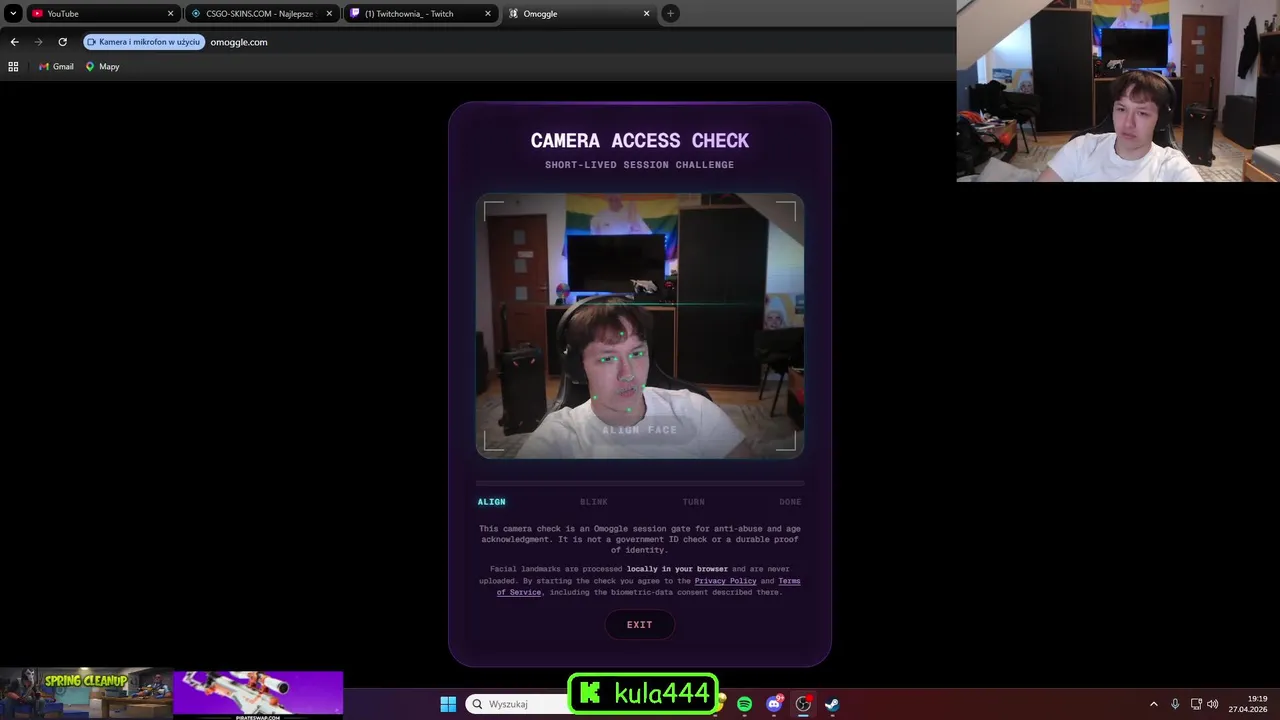Viewport: 1280px width, 720px height.
Task: Switch to the CSGO-SKINS.COM tab
Action: click(x=260, y=14)
